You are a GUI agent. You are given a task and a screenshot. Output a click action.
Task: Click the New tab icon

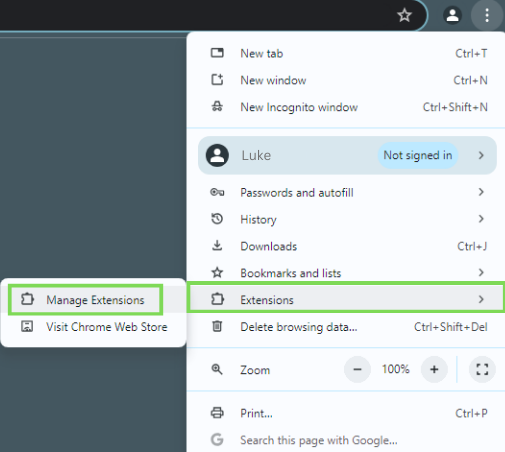tap(217, 53)
